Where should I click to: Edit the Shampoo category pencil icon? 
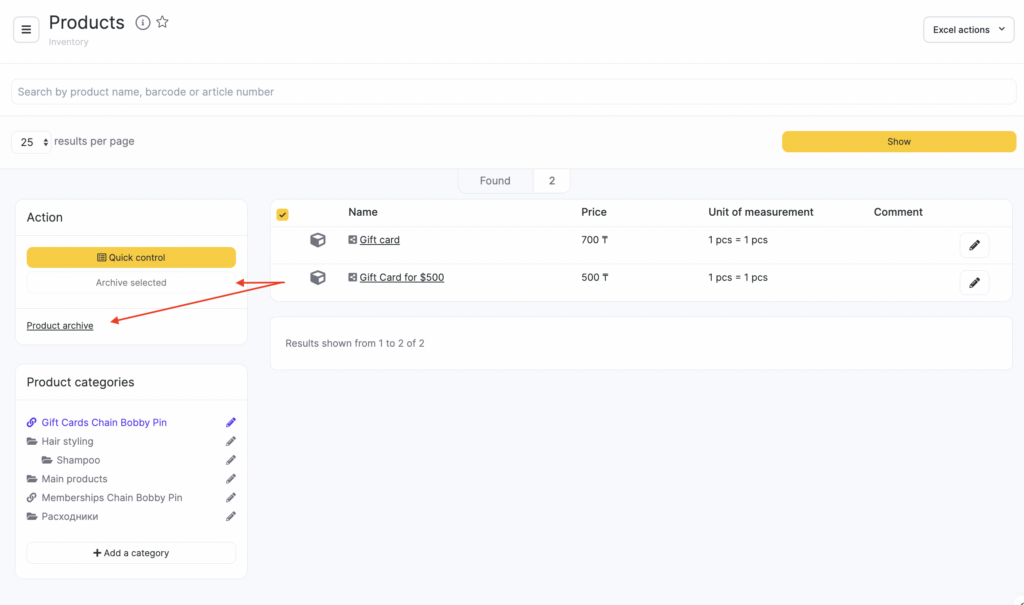pyautogui.click(x=231, y=460)
